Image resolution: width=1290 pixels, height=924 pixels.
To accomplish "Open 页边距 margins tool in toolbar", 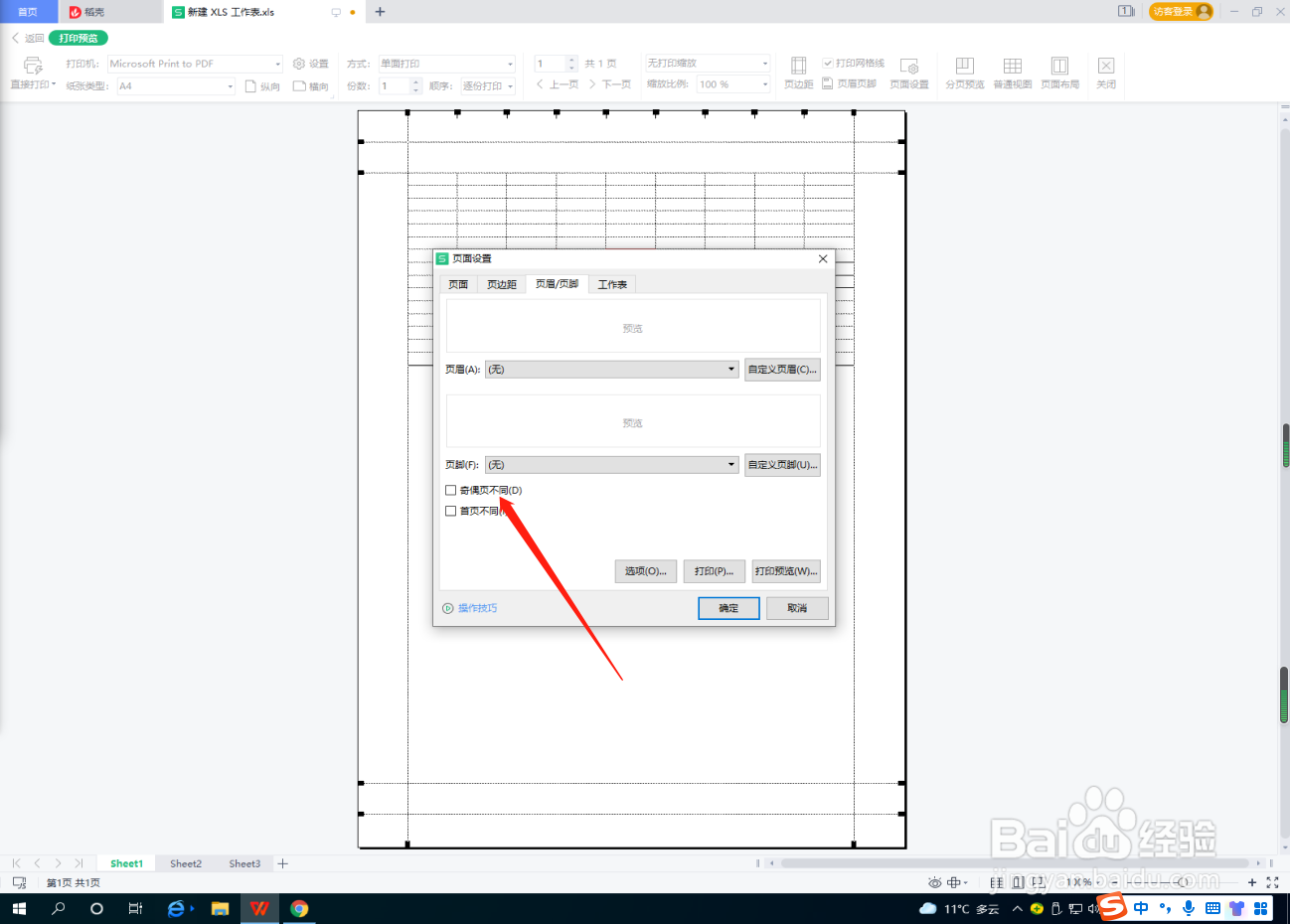I will click(798, 73).
